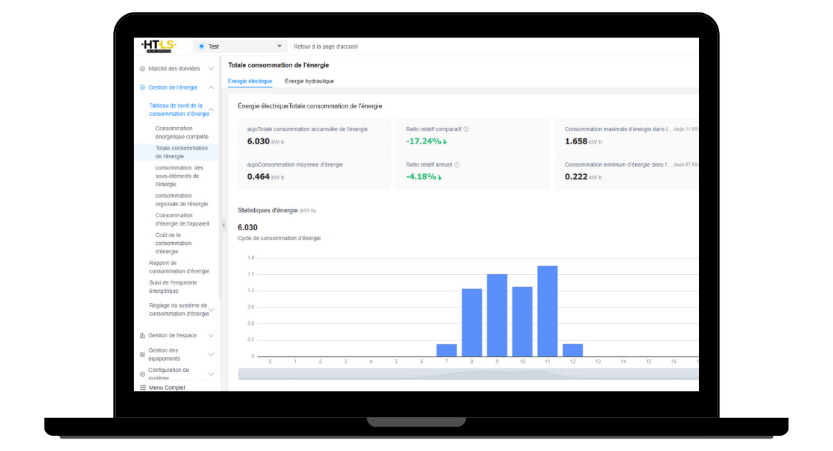The height and width of the screenshot is (451, 833).
Task: Click help icon beside Ratio relatif comparatif
Action: tap(466, 129)
